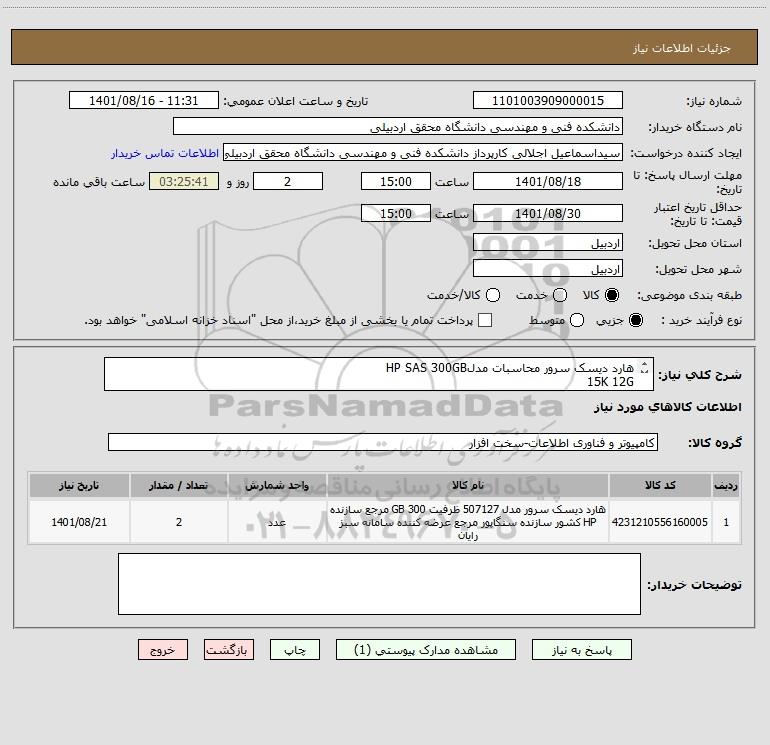Click the price validity date 1401/08/30 field
770x745 pixels.
coord(548,213)
